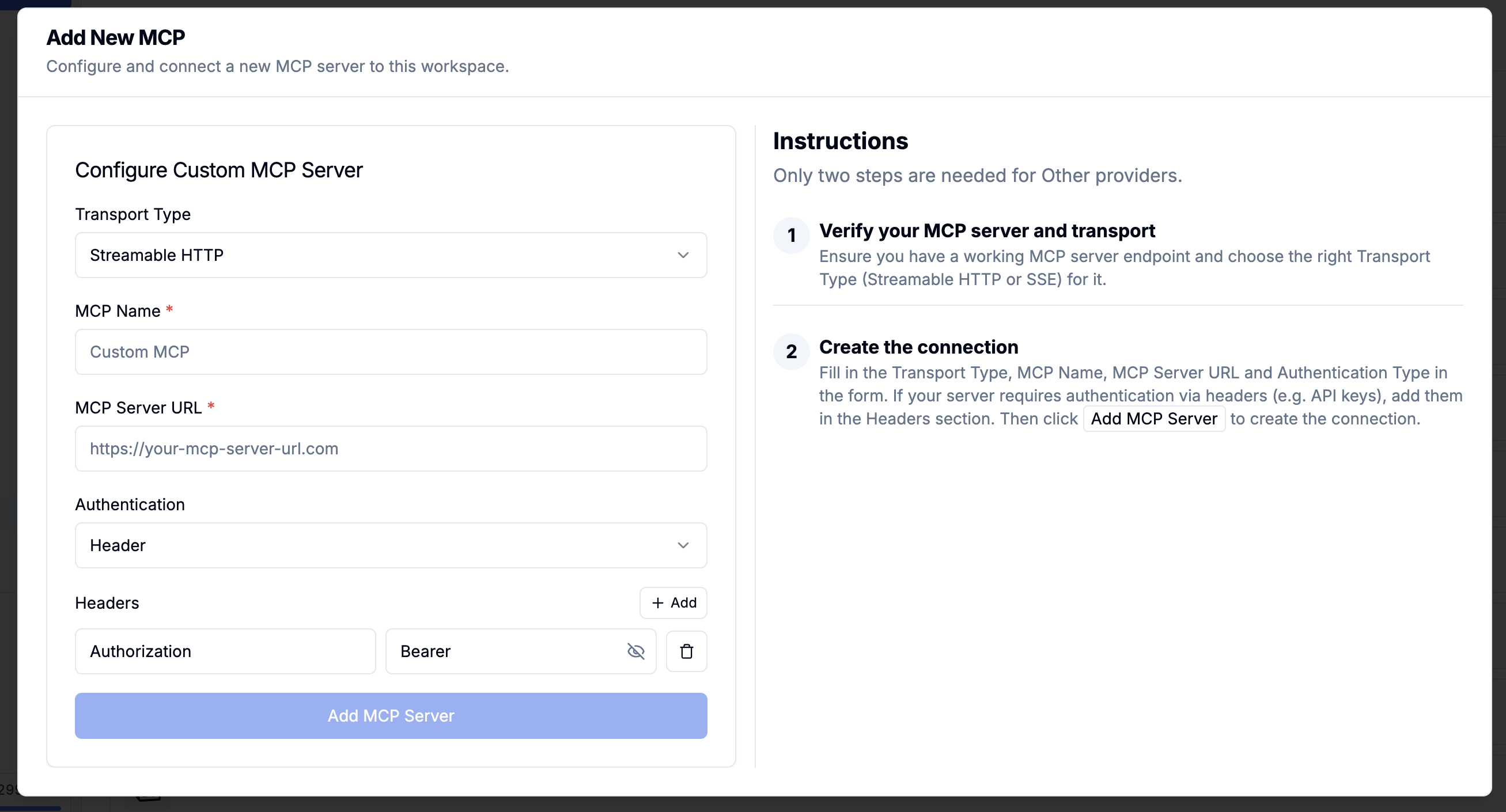Toggle visibility of the Bearer header value
The width and height of the screenshot is (1506, 812).
coord(635,651)
